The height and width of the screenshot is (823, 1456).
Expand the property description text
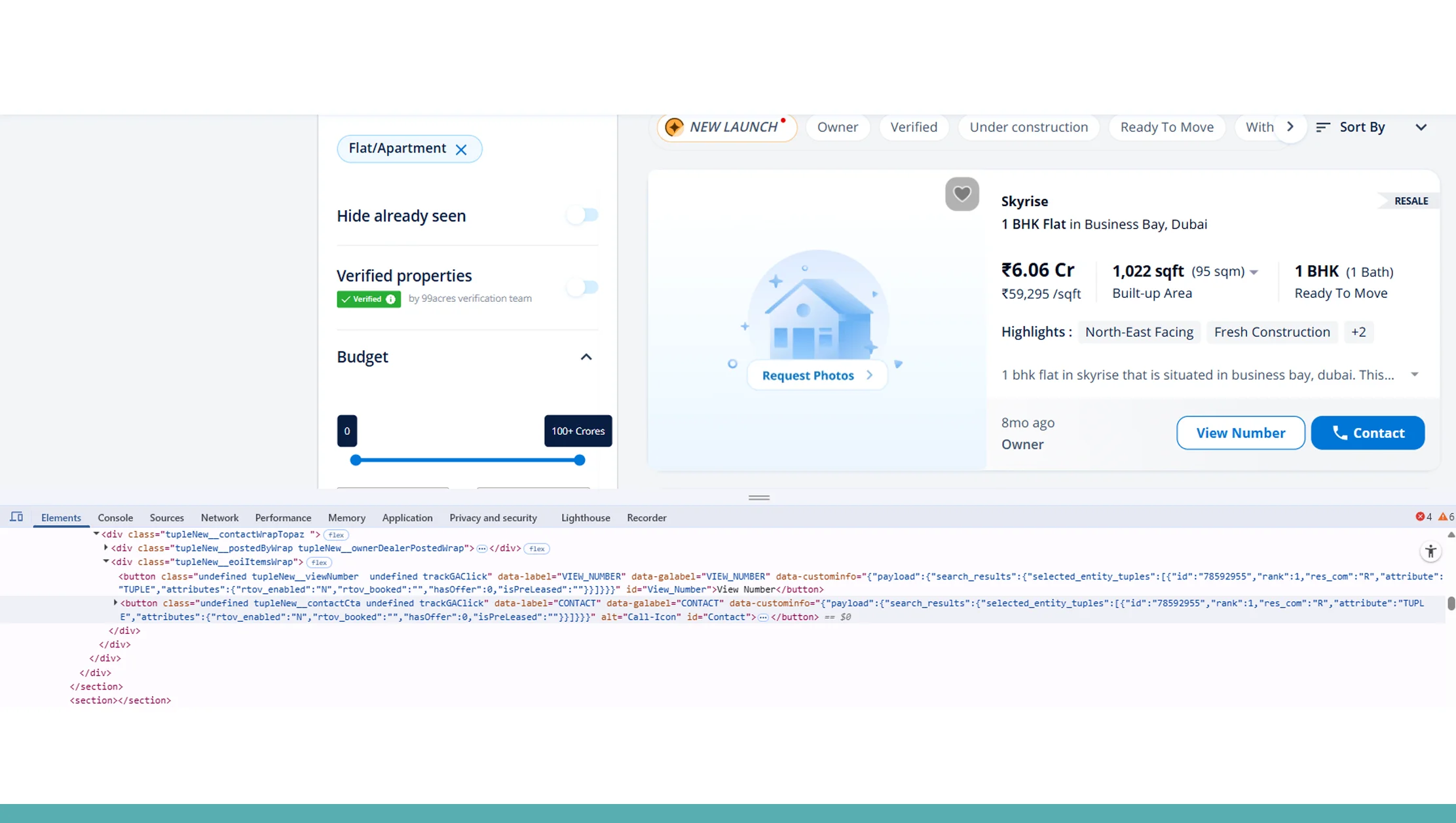pos(1415,375)
